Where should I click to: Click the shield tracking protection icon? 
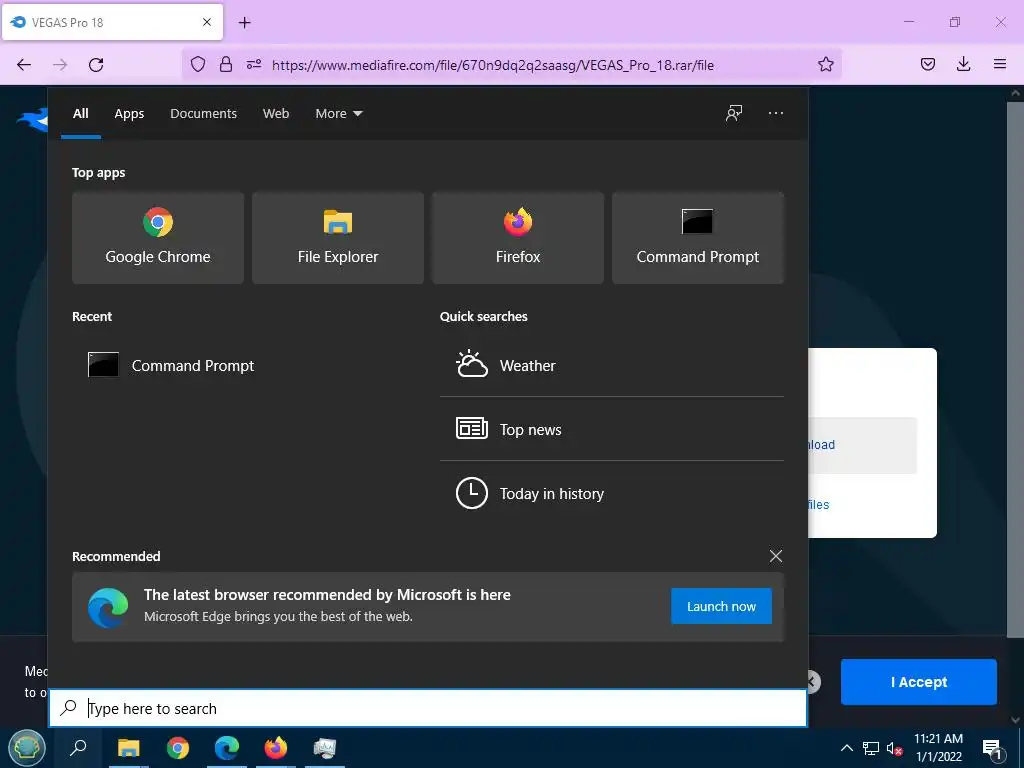coord(198,64)
